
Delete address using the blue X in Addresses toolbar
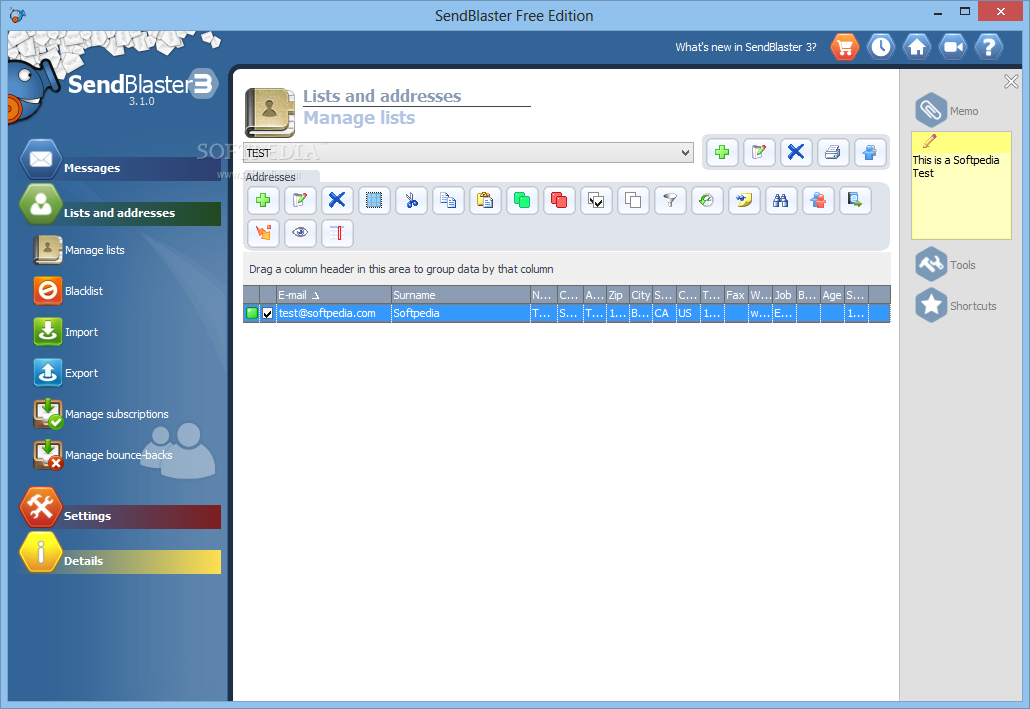pyautogui.click(x=337, y=200)
